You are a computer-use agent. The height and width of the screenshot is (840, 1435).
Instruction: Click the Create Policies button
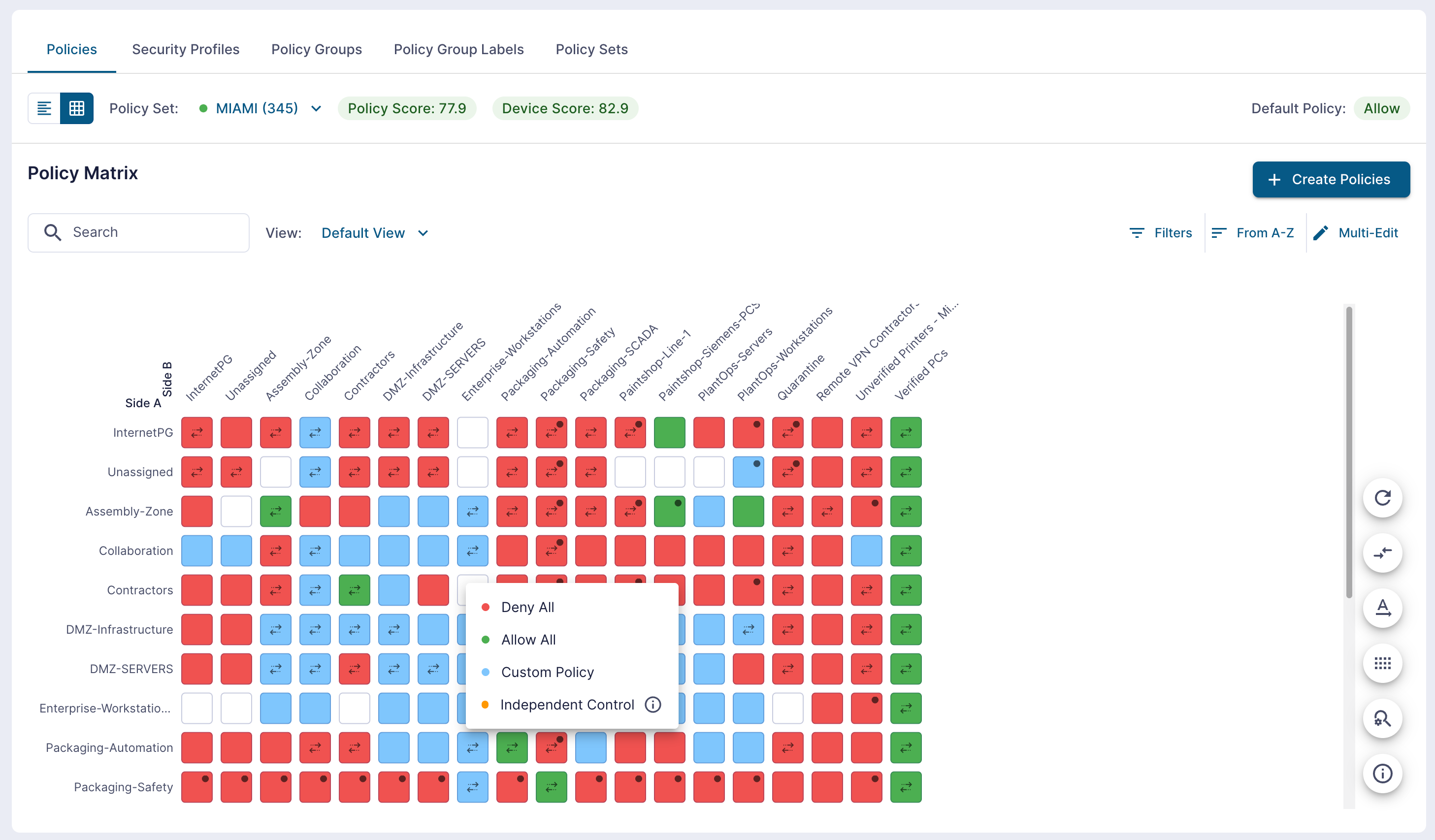coord(1331,179)
